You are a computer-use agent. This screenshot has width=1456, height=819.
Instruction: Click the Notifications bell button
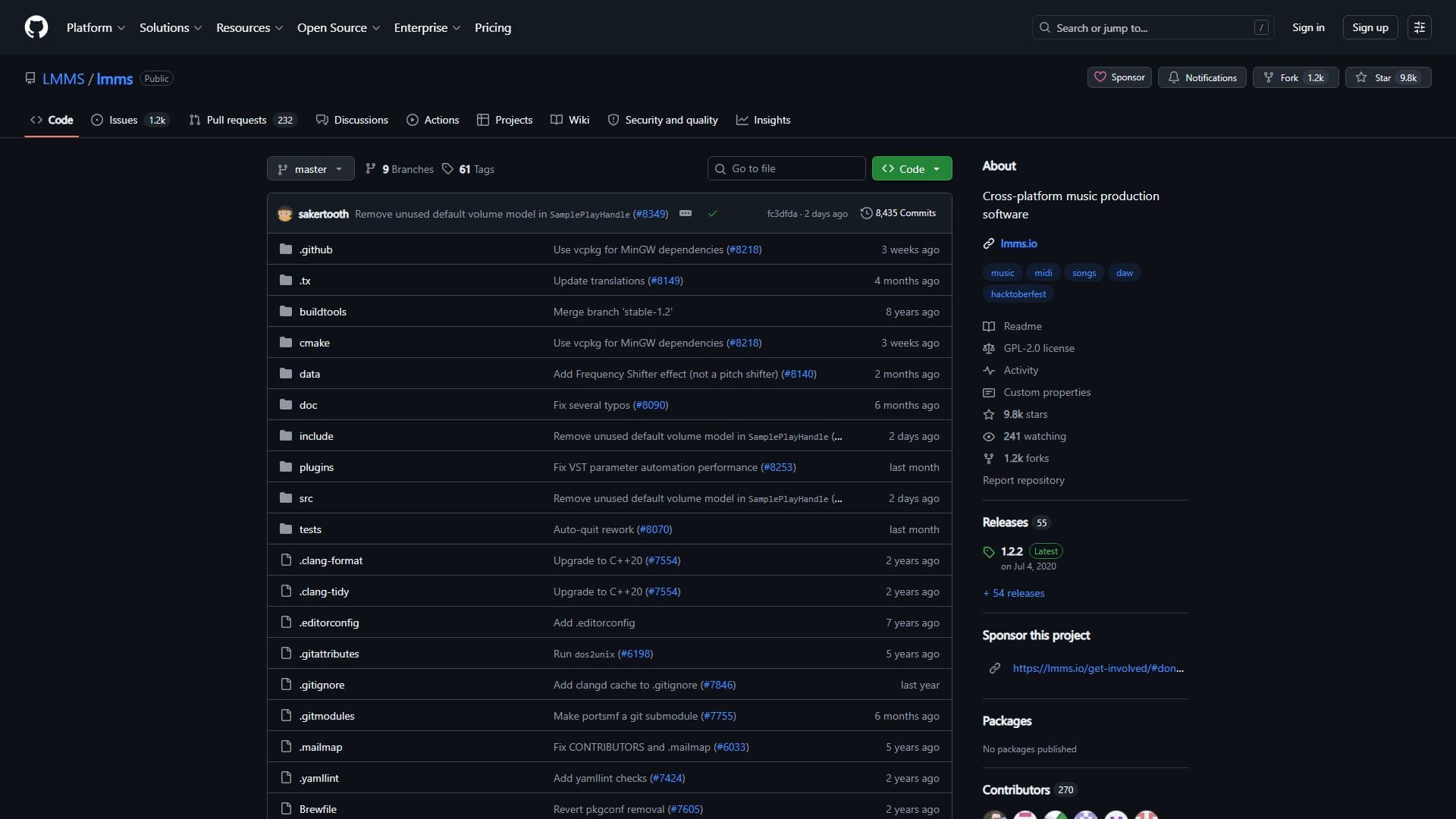pos(1202,77)
